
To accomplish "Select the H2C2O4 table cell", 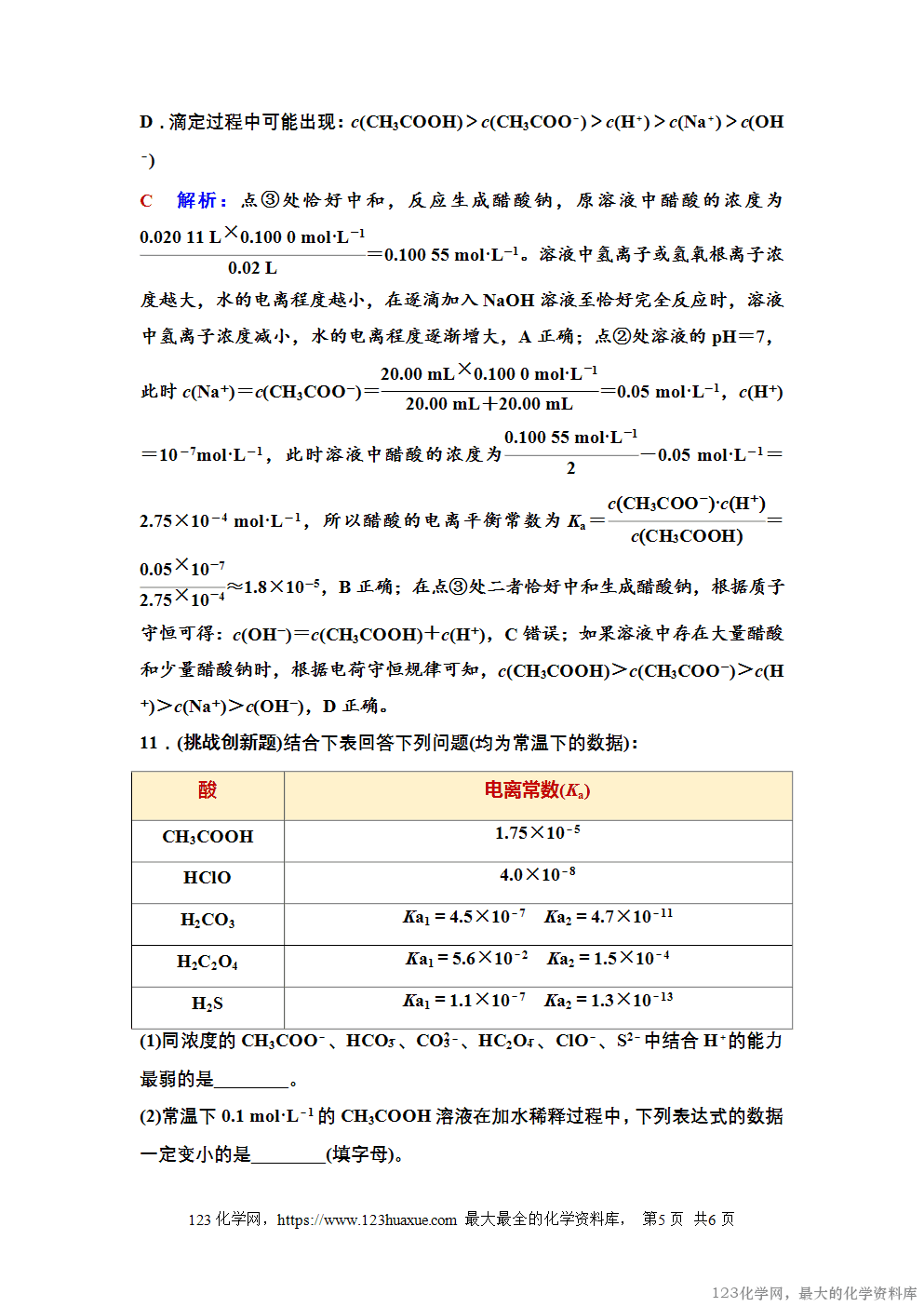I will (x=208, y=963).
